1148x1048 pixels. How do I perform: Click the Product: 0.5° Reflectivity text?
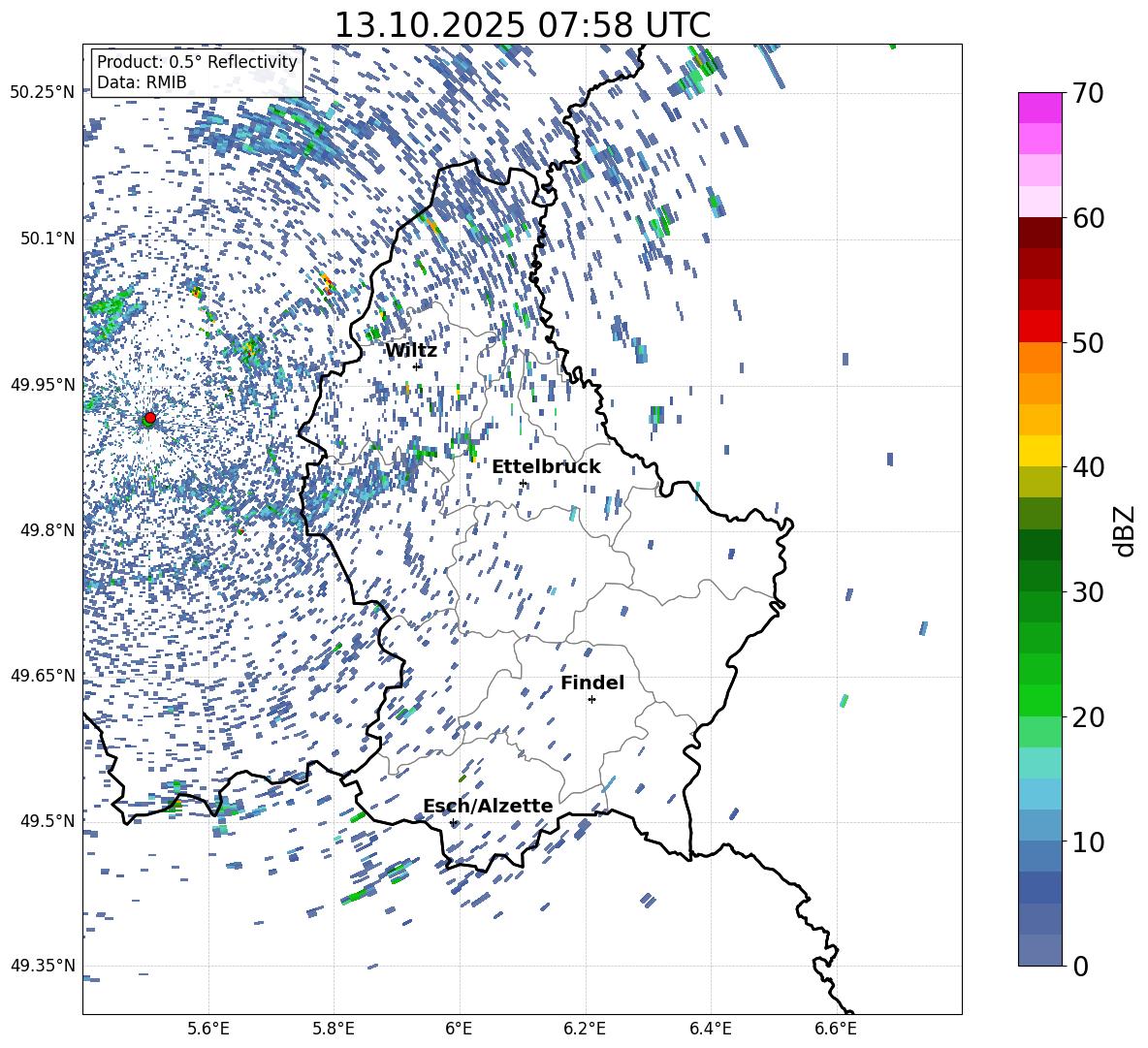(197, 62)
